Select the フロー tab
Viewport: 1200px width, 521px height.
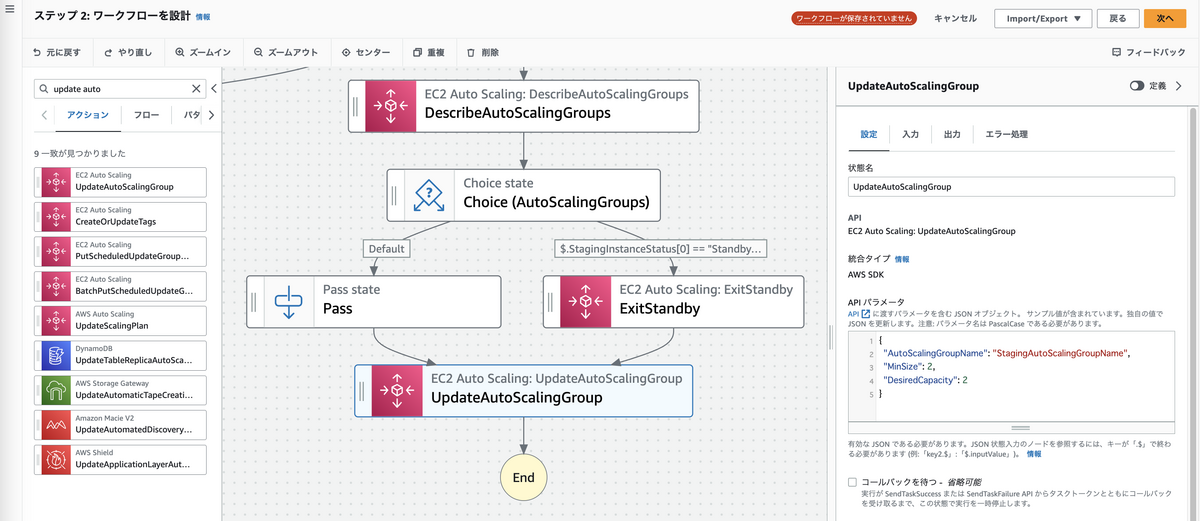point(146,115)
